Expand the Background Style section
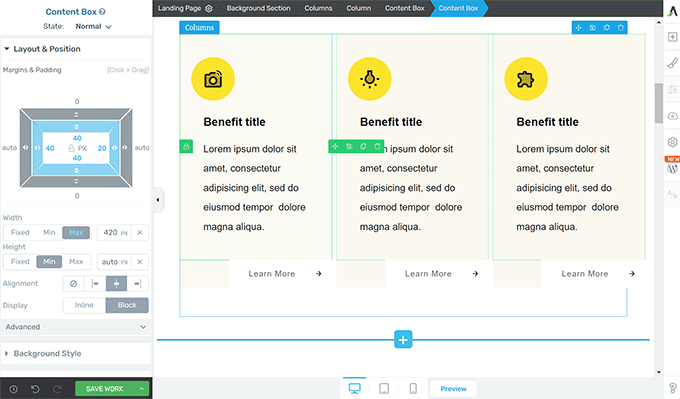 (76, 353)
